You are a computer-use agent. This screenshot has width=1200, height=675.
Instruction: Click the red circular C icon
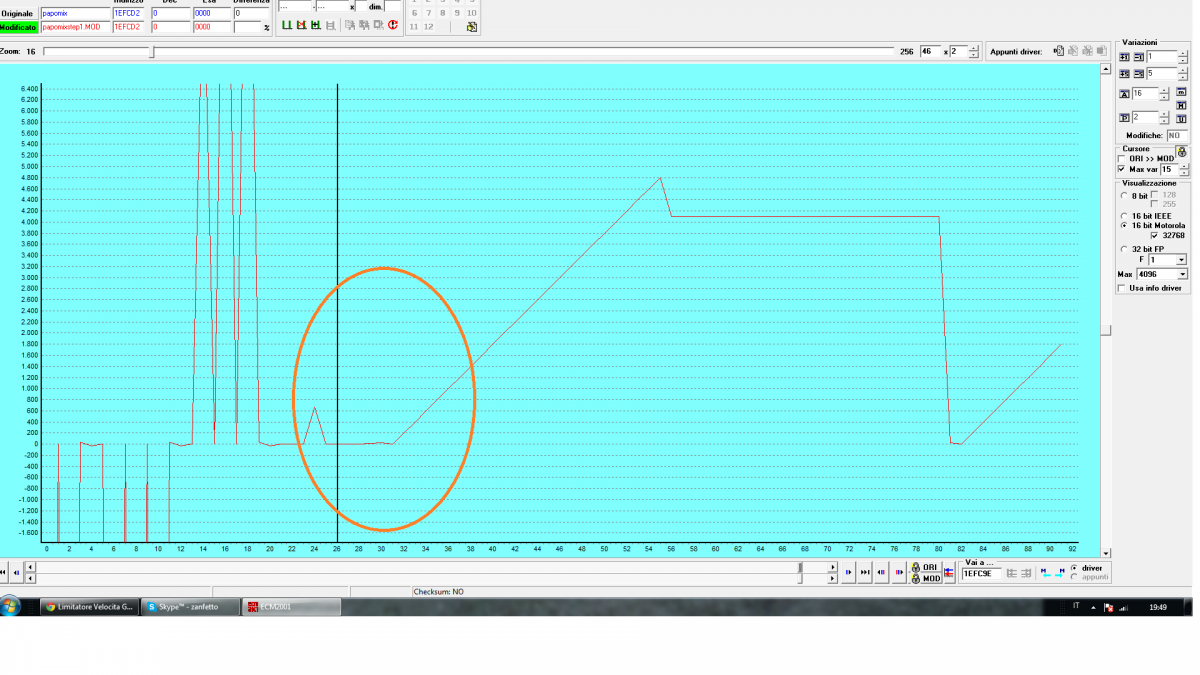click(393, 25)
